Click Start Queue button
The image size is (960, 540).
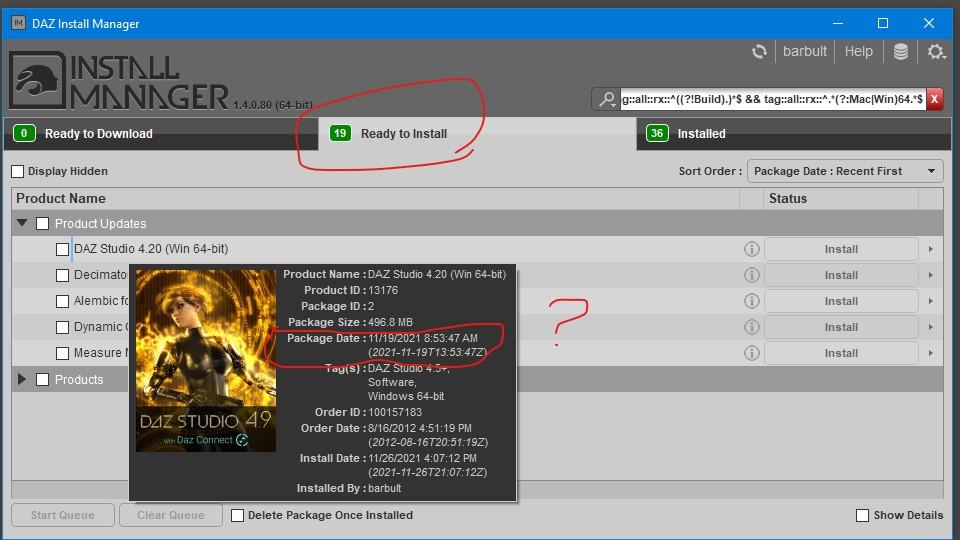(62, 515)
